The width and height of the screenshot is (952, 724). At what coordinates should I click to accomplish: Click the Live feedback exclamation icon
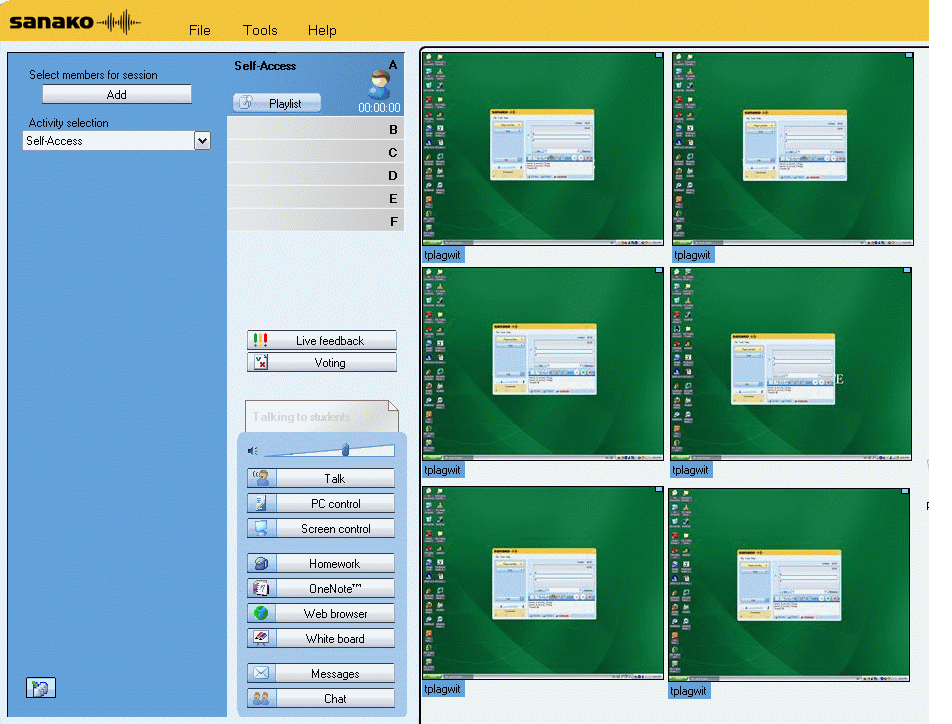[x=261, y=341]
